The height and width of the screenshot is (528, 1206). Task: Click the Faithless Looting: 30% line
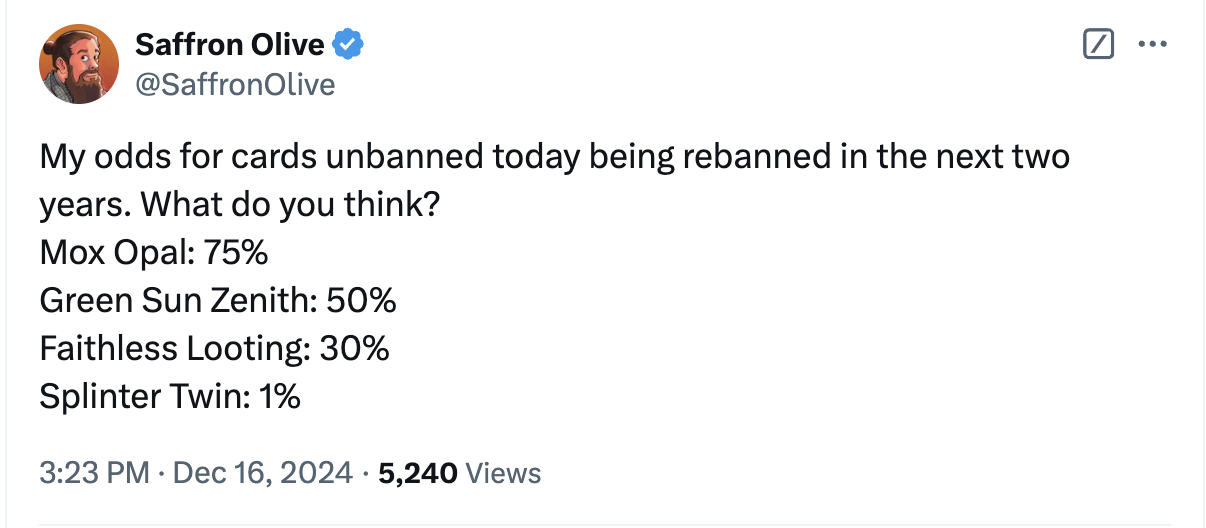[214, 348]
